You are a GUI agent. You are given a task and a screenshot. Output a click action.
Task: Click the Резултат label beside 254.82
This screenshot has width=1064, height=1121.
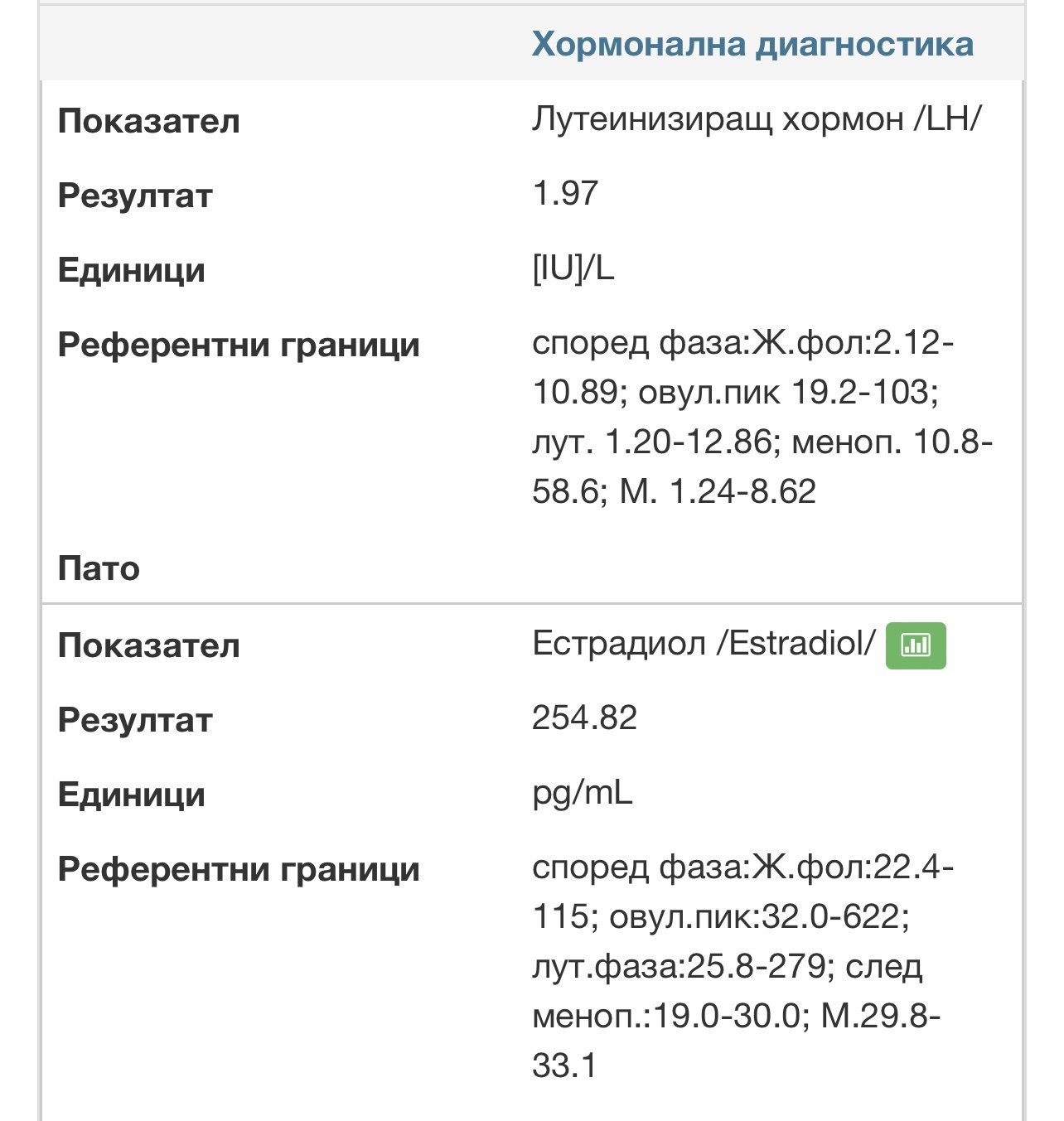pos(135,721)
